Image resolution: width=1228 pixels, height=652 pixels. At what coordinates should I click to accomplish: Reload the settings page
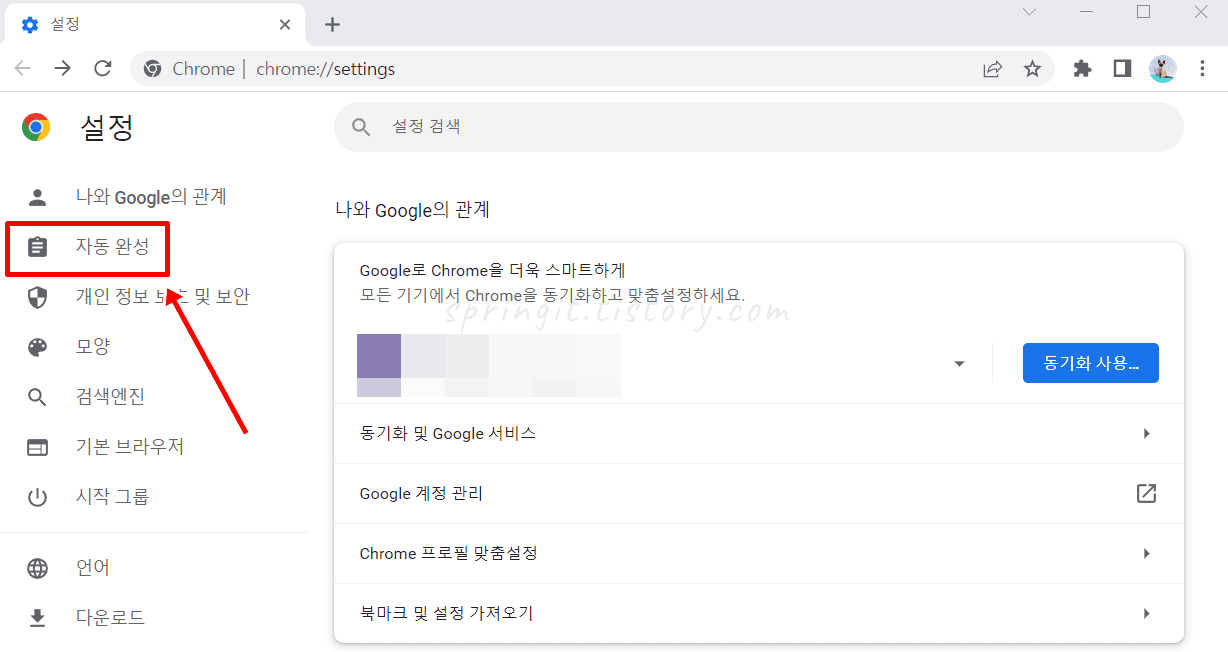(x=102, y=69)
